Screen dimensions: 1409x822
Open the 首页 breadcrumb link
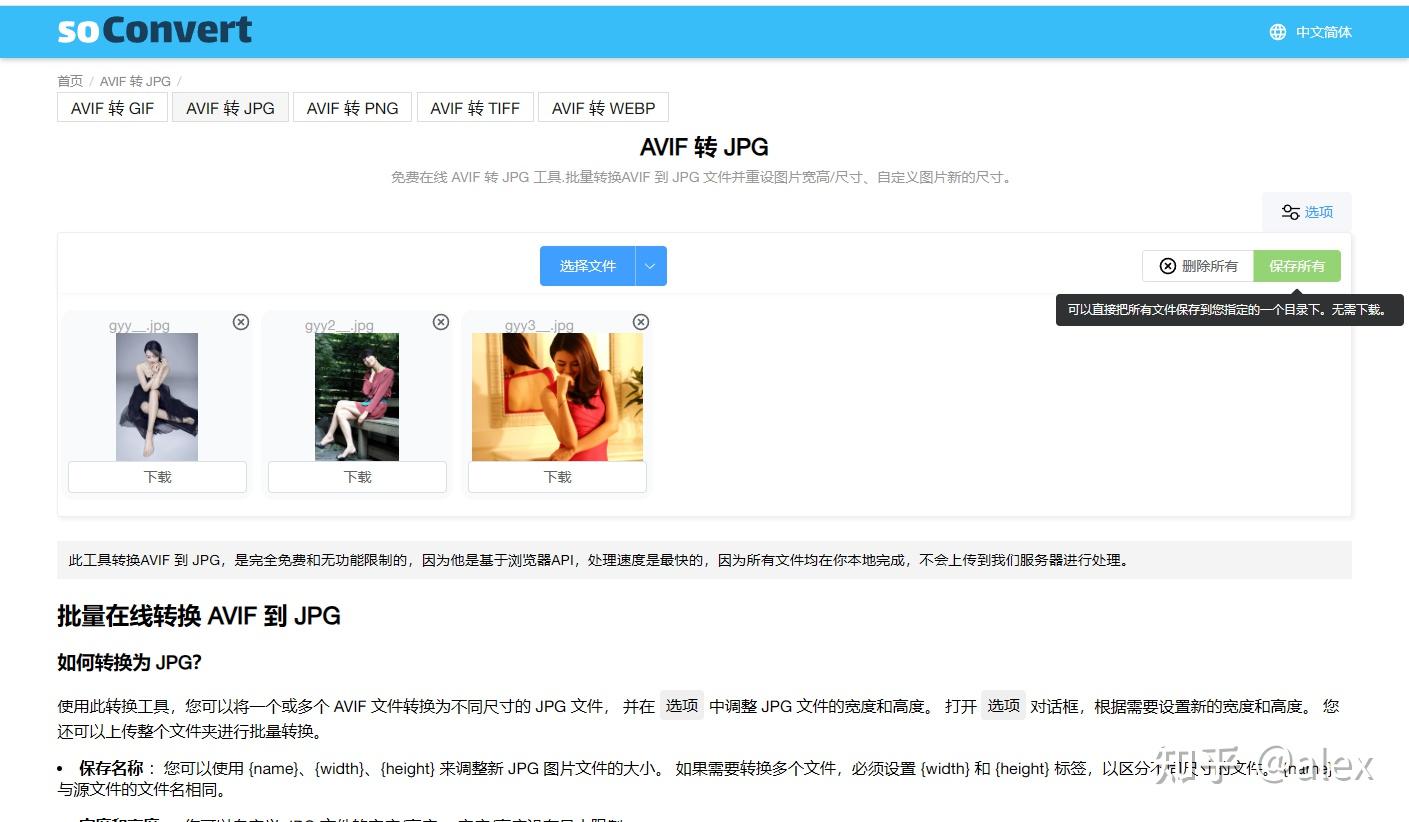pos(70,81)
